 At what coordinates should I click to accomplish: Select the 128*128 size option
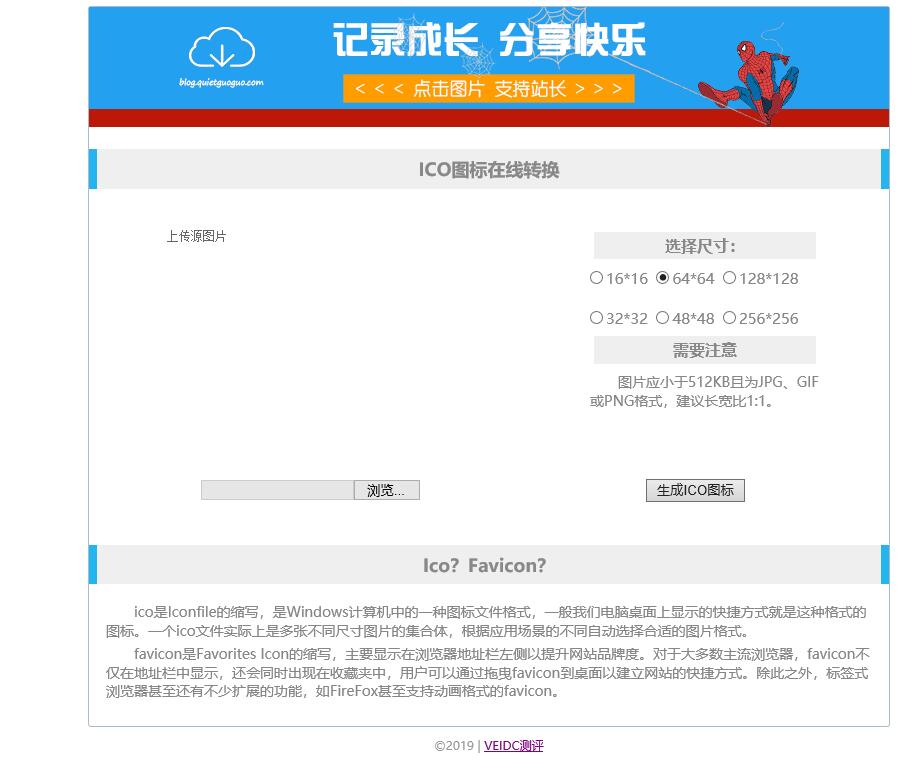(730, 278)
